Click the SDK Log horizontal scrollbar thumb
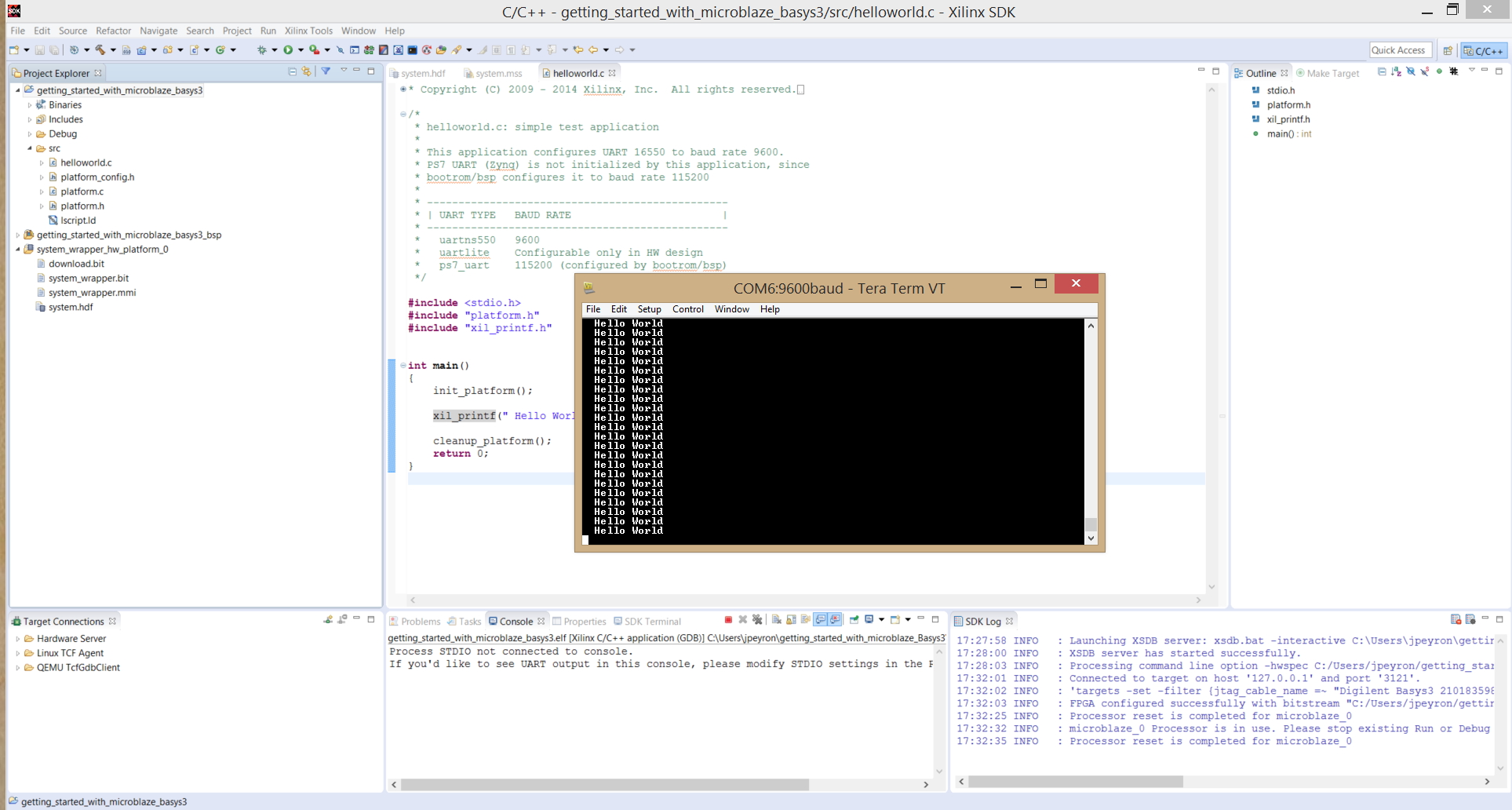 1076,782
